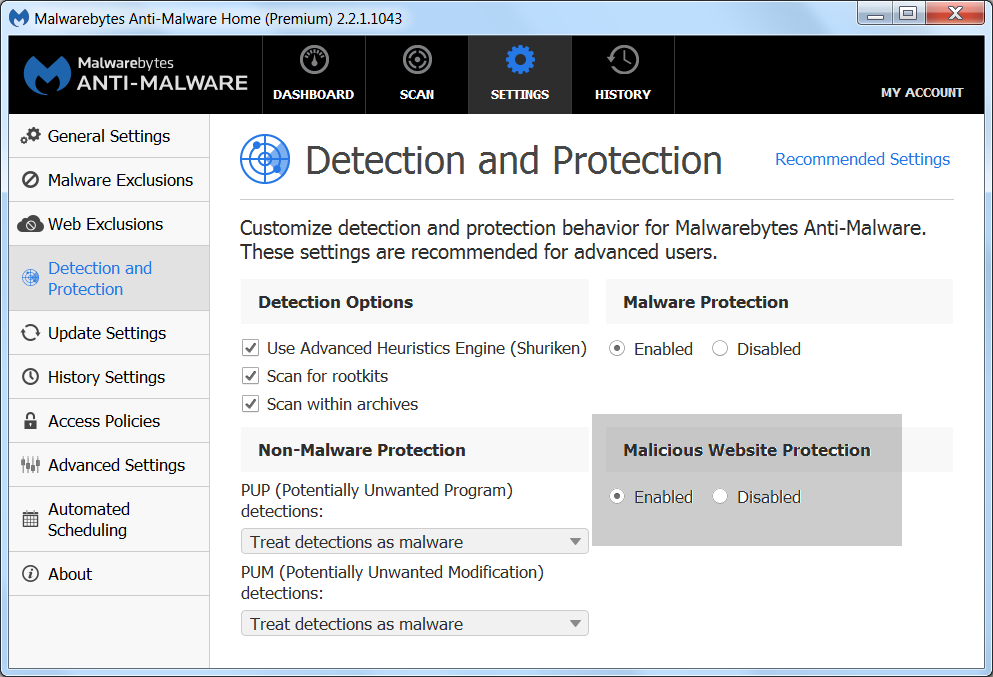Open the History tab
Image resolution: width=993 pixels, height=677 pixels.
tap(623, 75)
